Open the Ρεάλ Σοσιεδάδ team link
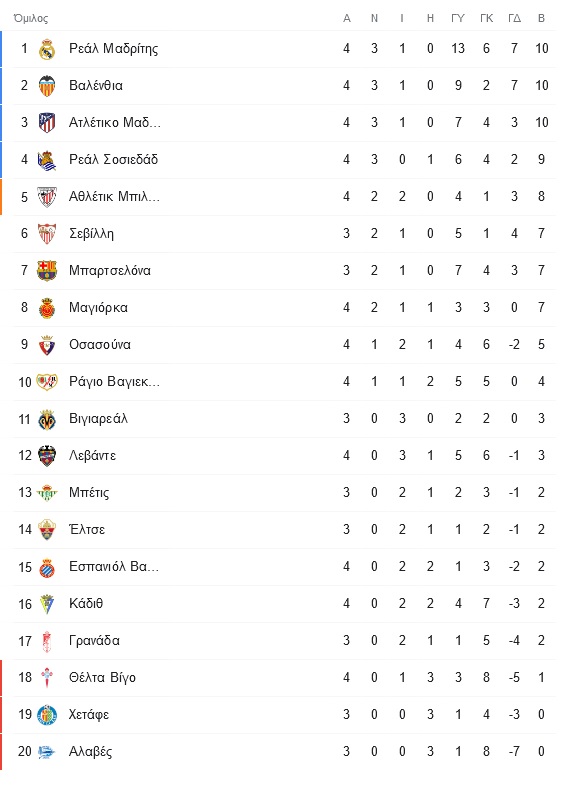 [x=113, y=160]
